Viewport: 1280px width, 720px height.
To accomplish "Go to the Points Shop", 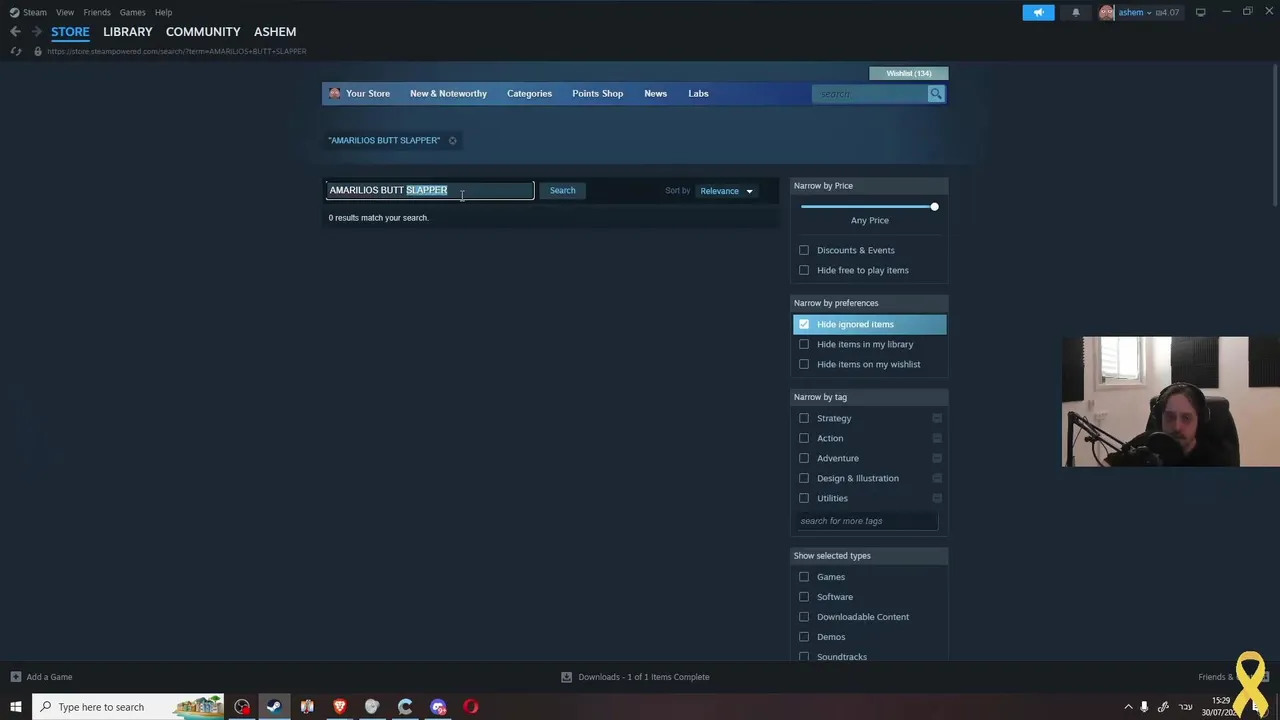I will [597, 94].
